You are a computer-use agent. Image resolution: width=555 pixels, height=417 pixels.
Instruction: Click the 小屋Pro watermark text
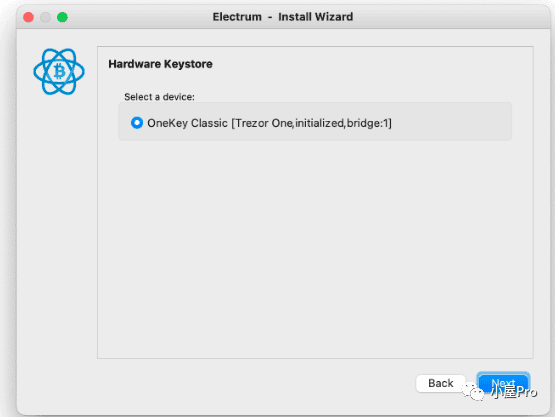(x=515, y=392)
